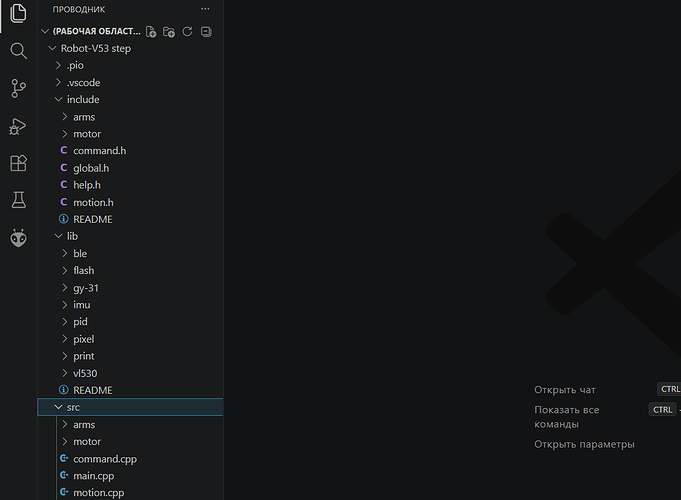Open the PlatformIO alien icon view
Viewport: 681px width, 500px height.
(x=18, y=238)
